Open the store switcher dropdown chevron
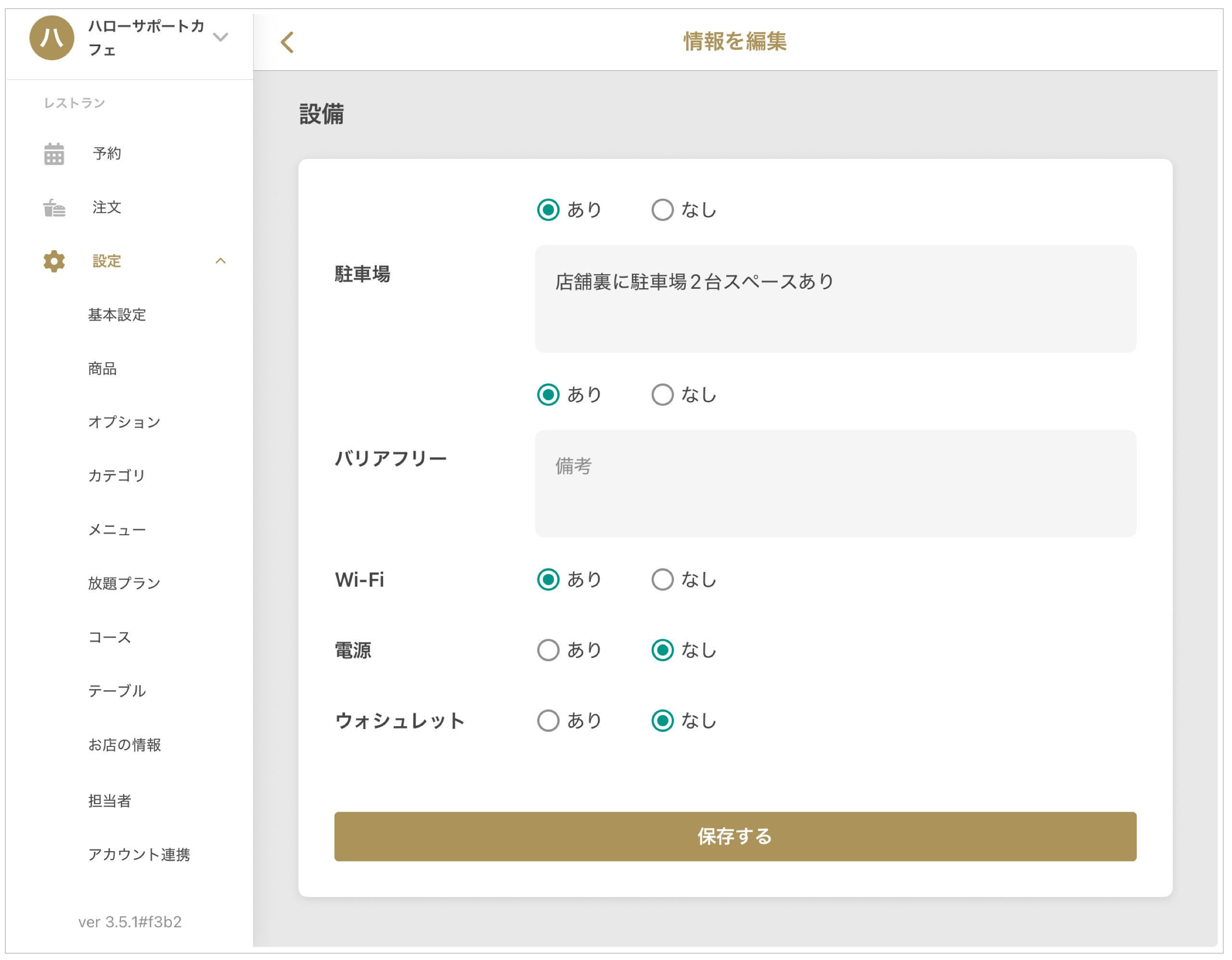1232x960 pixels. pyautogui.click(x=220, y=37)
